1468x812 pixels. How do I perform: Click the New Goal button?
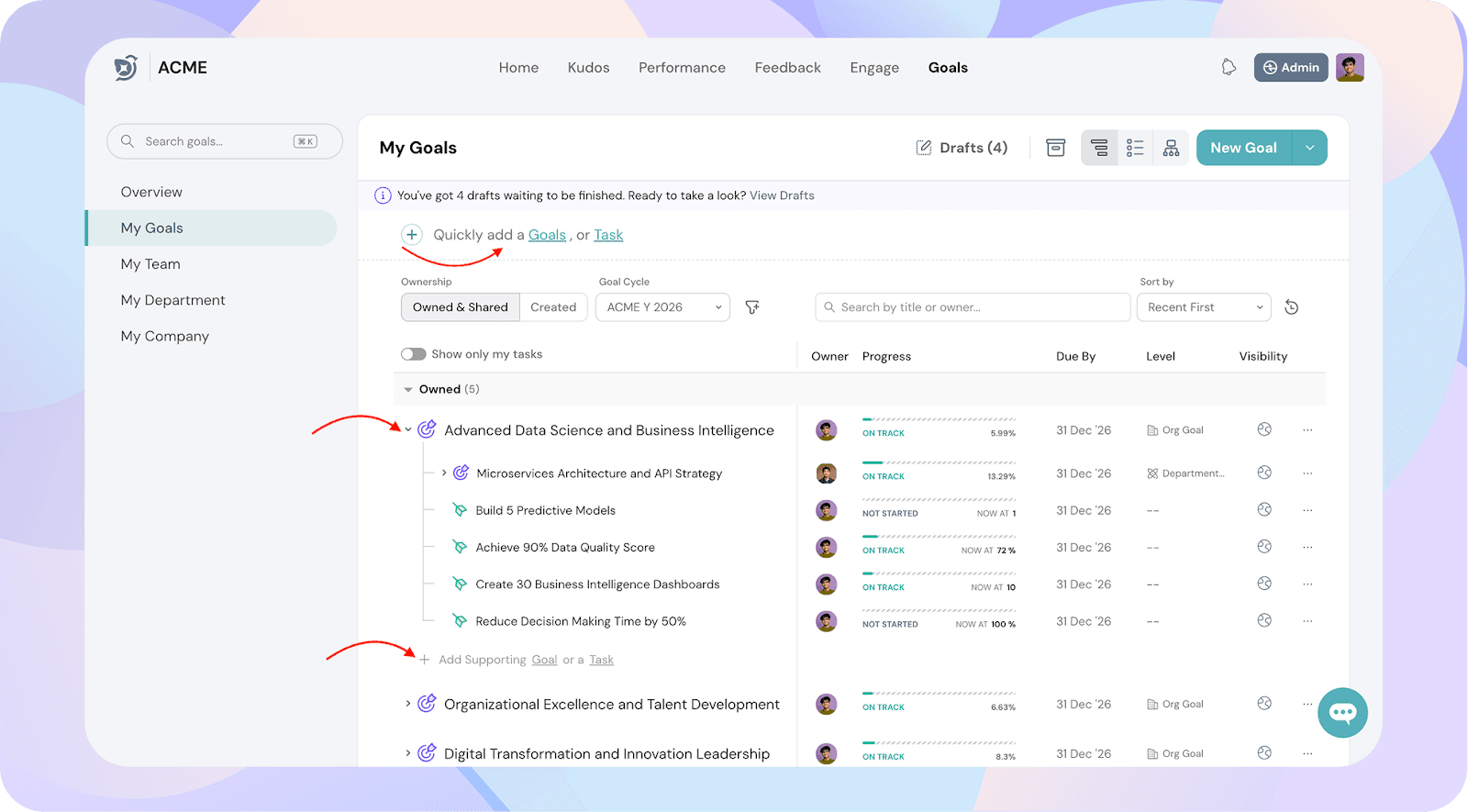(1243, 148)
